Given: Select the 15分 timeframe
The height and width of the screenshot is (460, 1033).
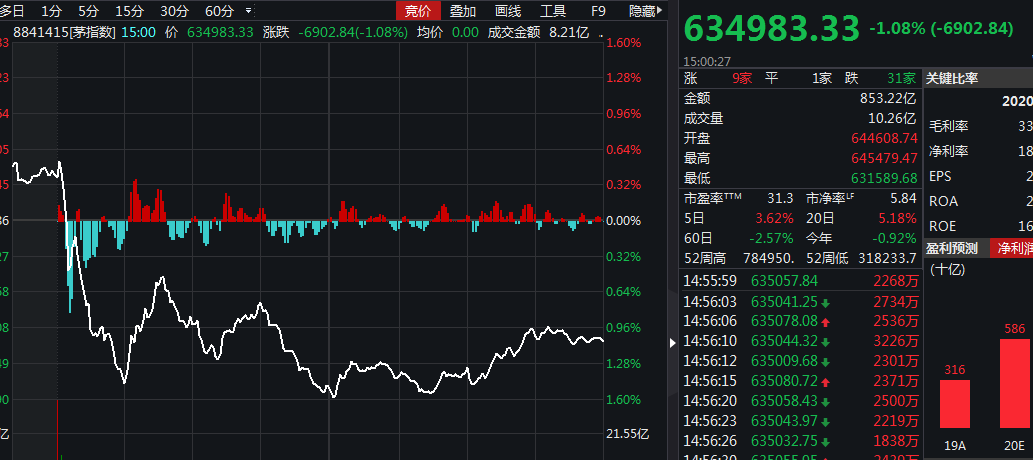Looking at the screenshot, I should pos(129,12).
